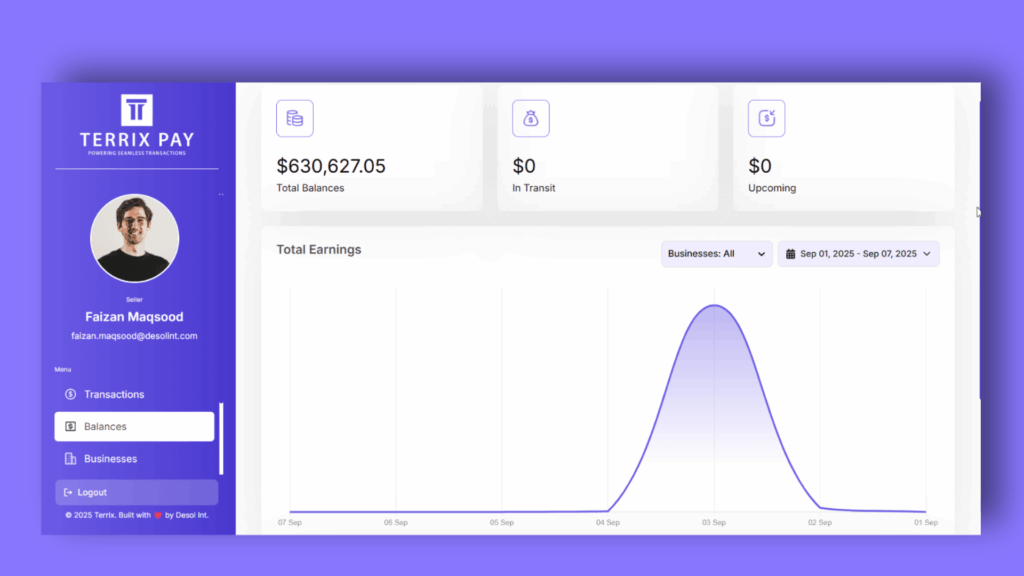The height and width of the screenshot is (576, 1024).
Task: Expand the Sep 01 - Sep 07 date range
Action: pyautogui.click(x=858, y=254)
